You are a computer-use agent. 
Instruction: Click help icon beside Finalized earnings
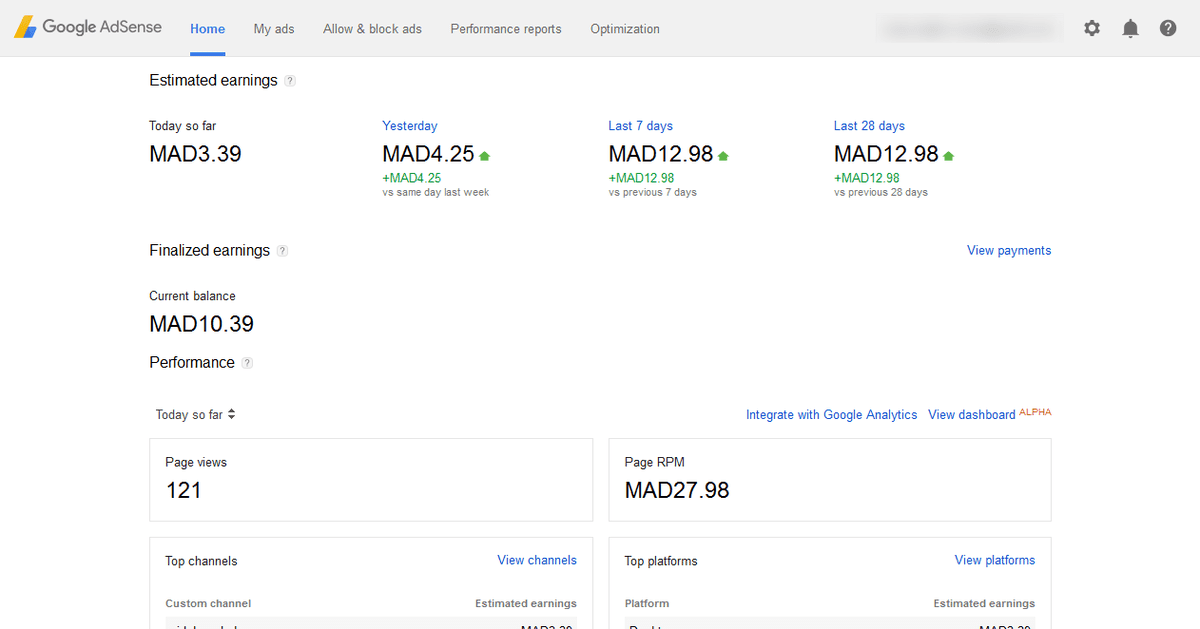tap(282, 251)
